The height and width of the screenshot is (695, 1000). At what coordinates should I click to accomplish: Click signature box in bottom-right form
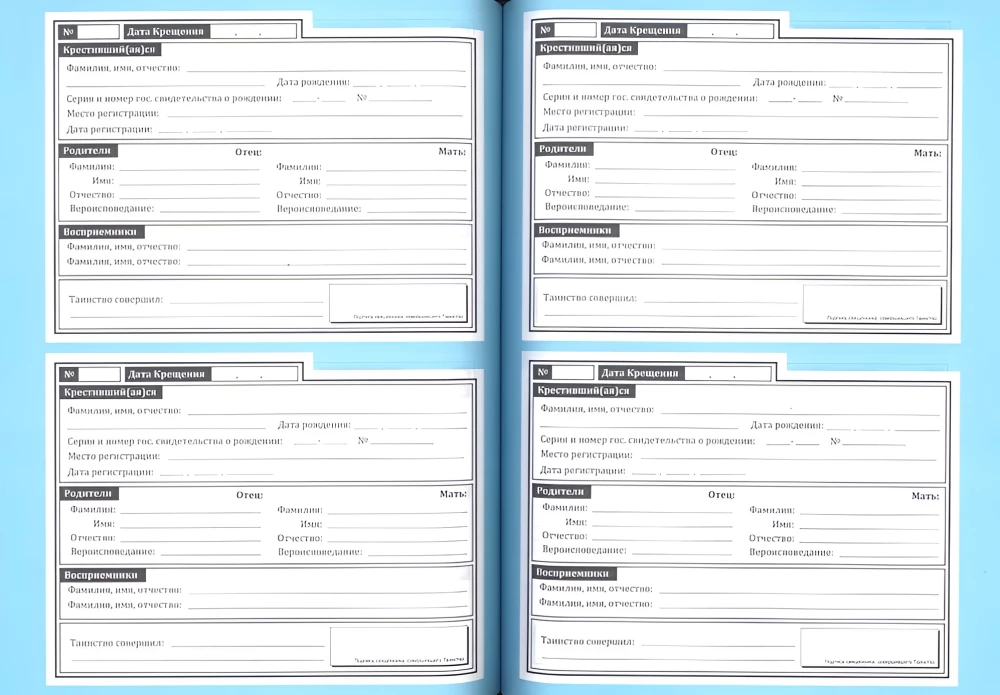(x=869, y=646)
